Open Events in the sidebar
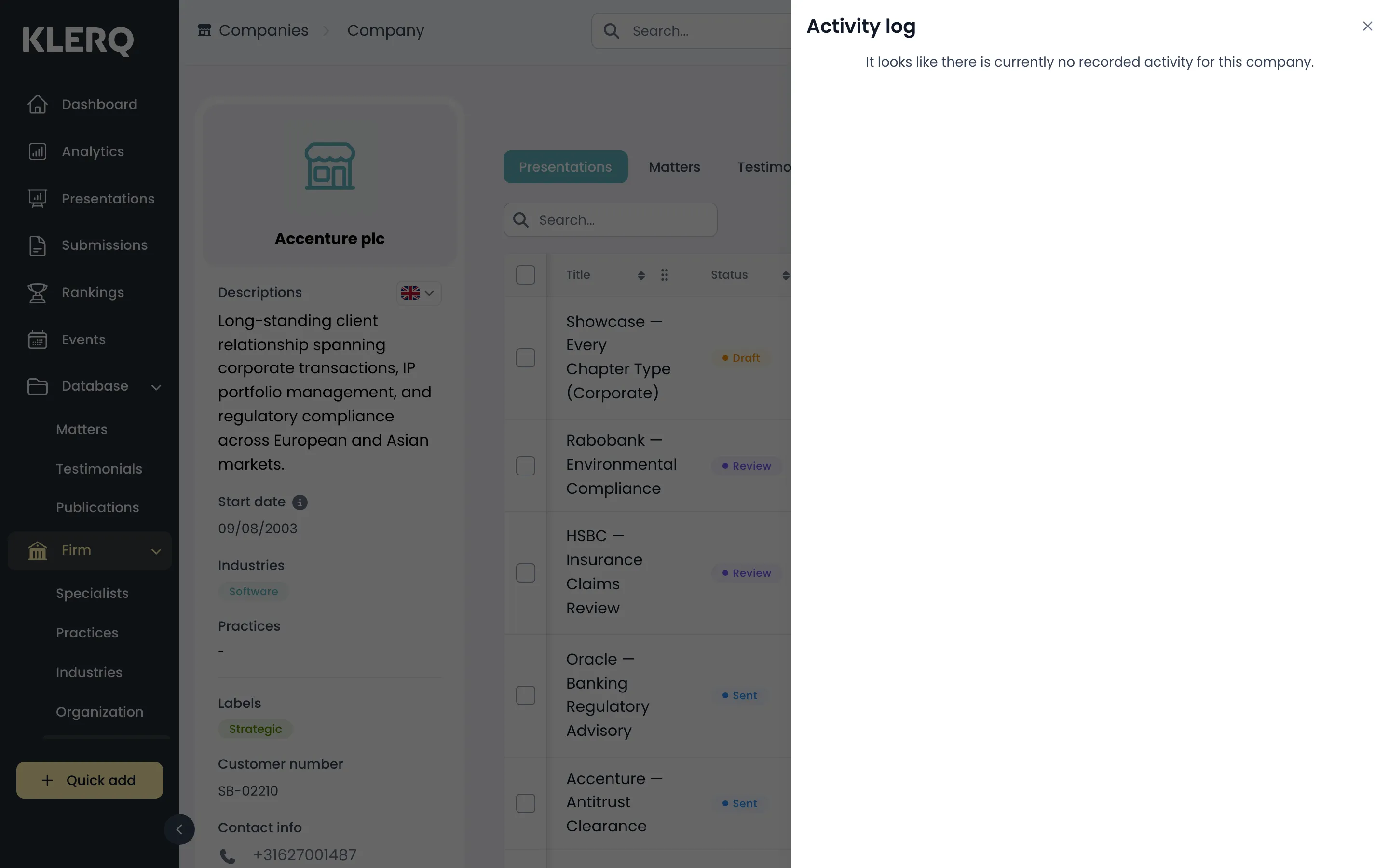Screen dimensions: 1389x868 tap(83, 340)
